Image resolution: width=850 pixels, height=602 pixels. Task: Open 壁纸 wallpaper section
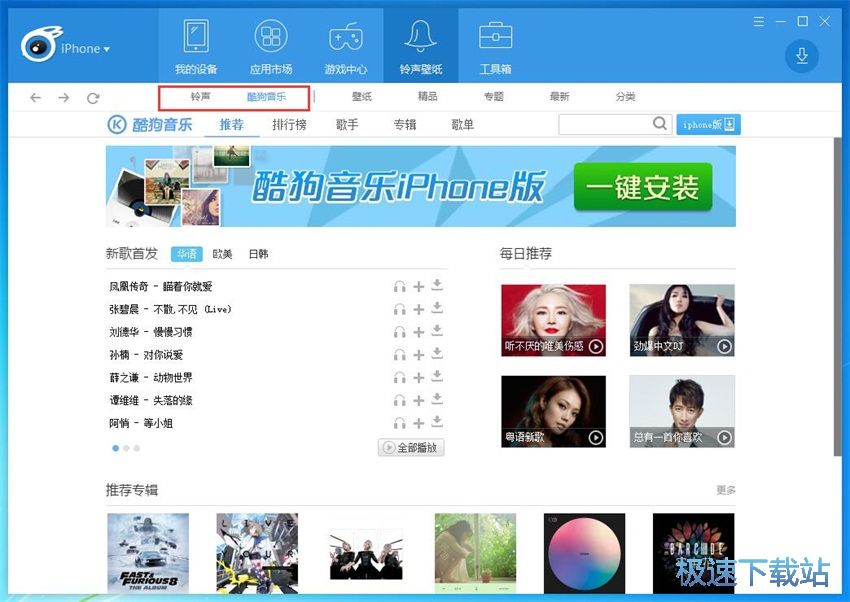click(x=362, y=96)
